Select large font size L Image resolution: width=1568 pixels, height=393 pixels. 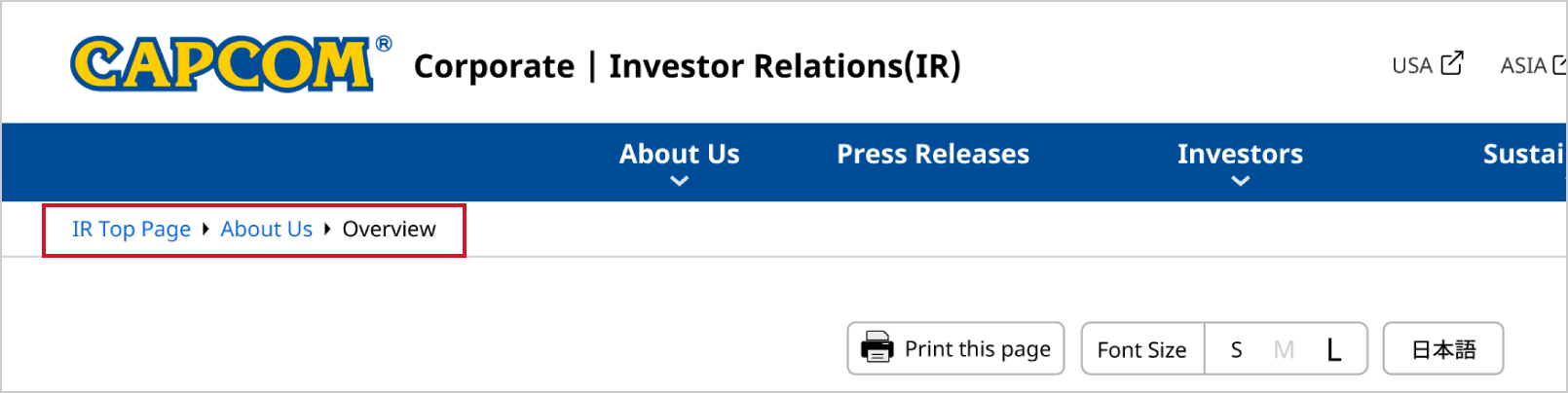[x=1333, y=349]
